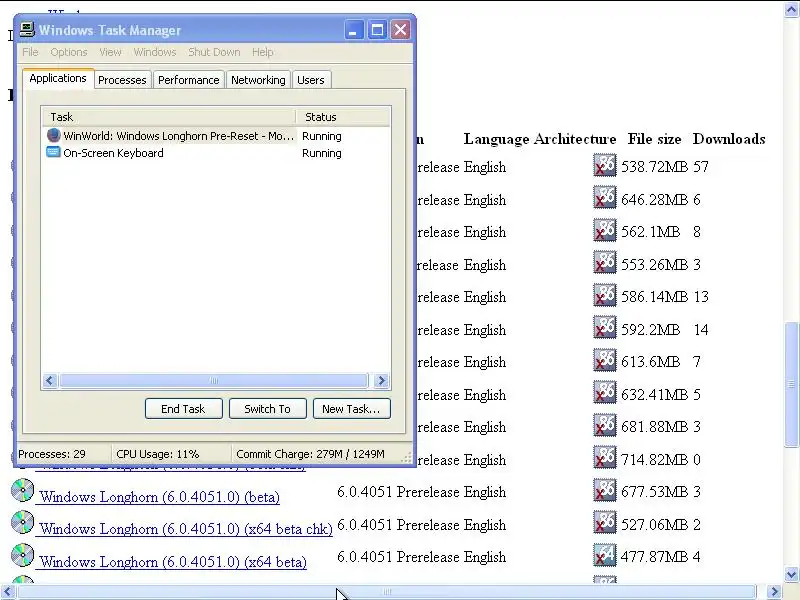Click the End Task button
The height and width of the screenshot is (600, 800).
pyautogui.click(x=183, y=409)
